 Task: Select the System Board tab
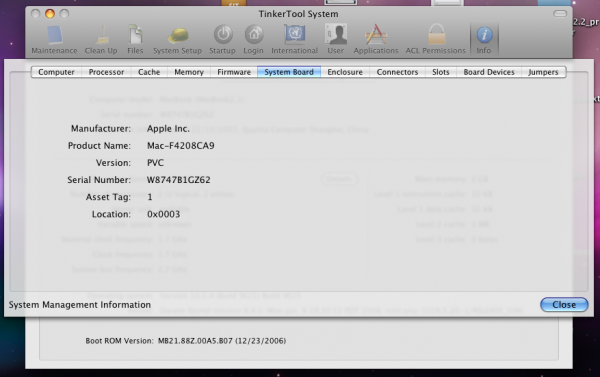click(289, 72)
